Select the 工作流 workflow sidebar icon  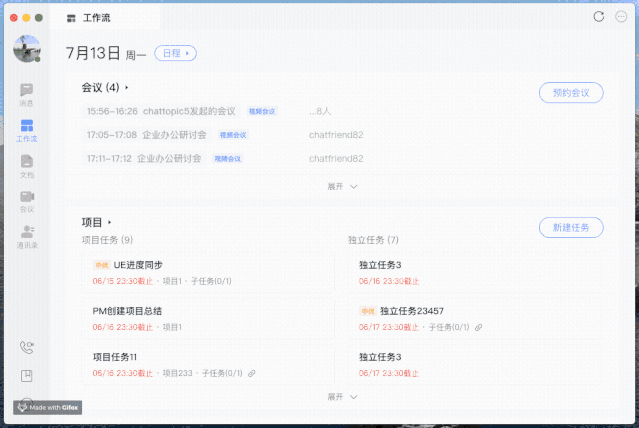(27, 128)
